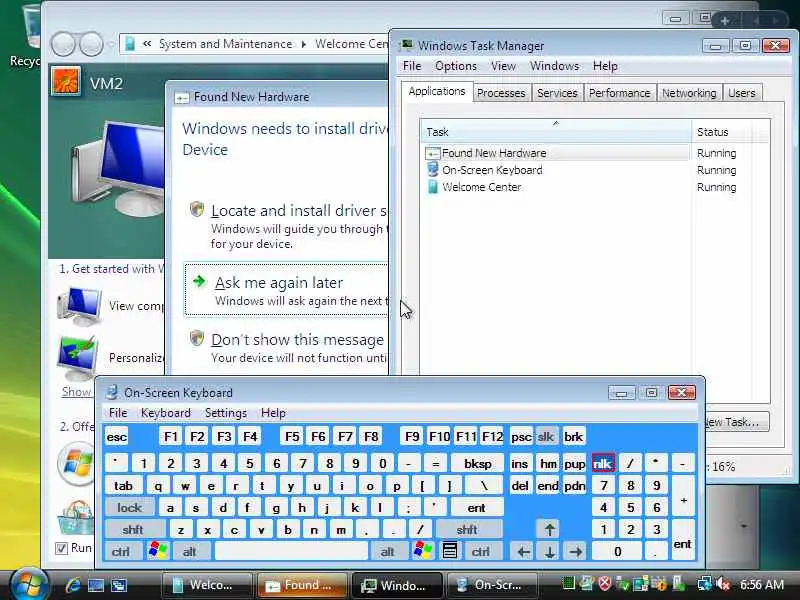
Task: Switch to the Performance tab
Action: [x=619, y=93]
